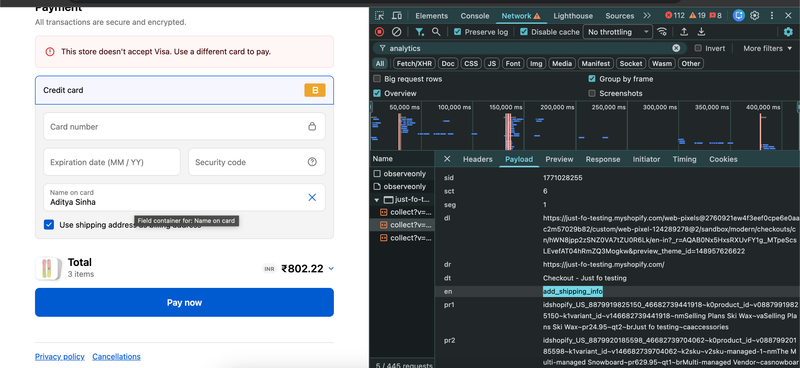Image resolution: width=800 pixels, height=368 pixels.
Task: Open the No throttling dropdown
Action: coord(618,32)
